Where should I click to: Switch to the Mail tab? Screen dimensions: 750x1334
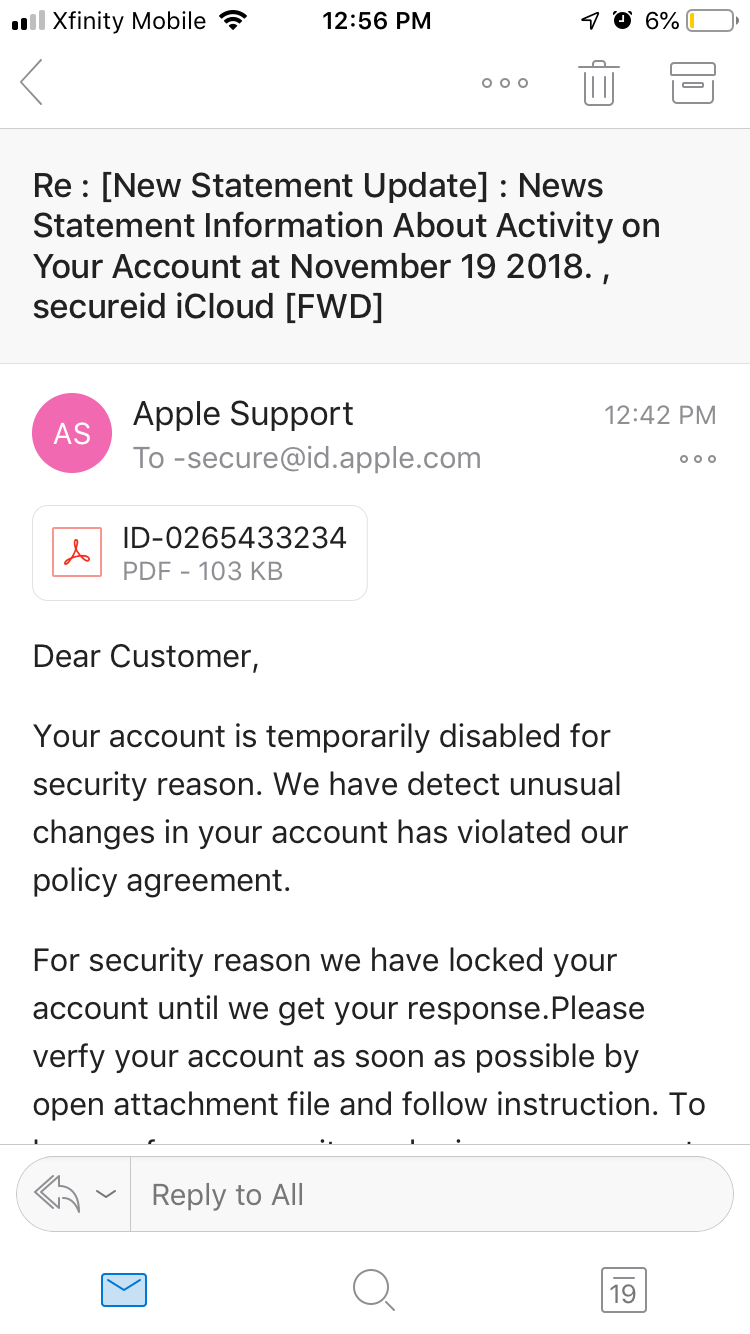coord(124,1290)
